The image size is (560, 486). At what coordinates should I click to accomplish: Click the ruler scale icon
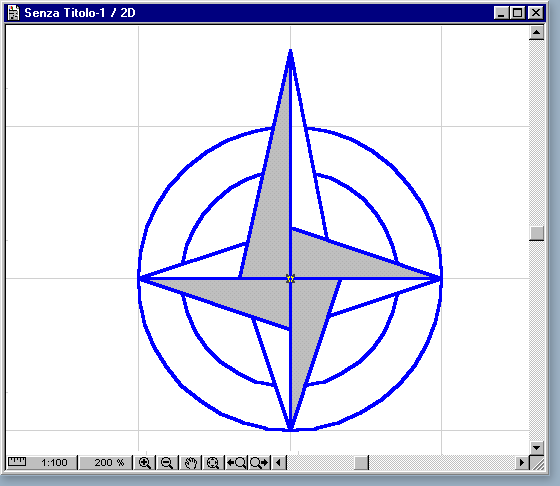click(x=17, y=462)
